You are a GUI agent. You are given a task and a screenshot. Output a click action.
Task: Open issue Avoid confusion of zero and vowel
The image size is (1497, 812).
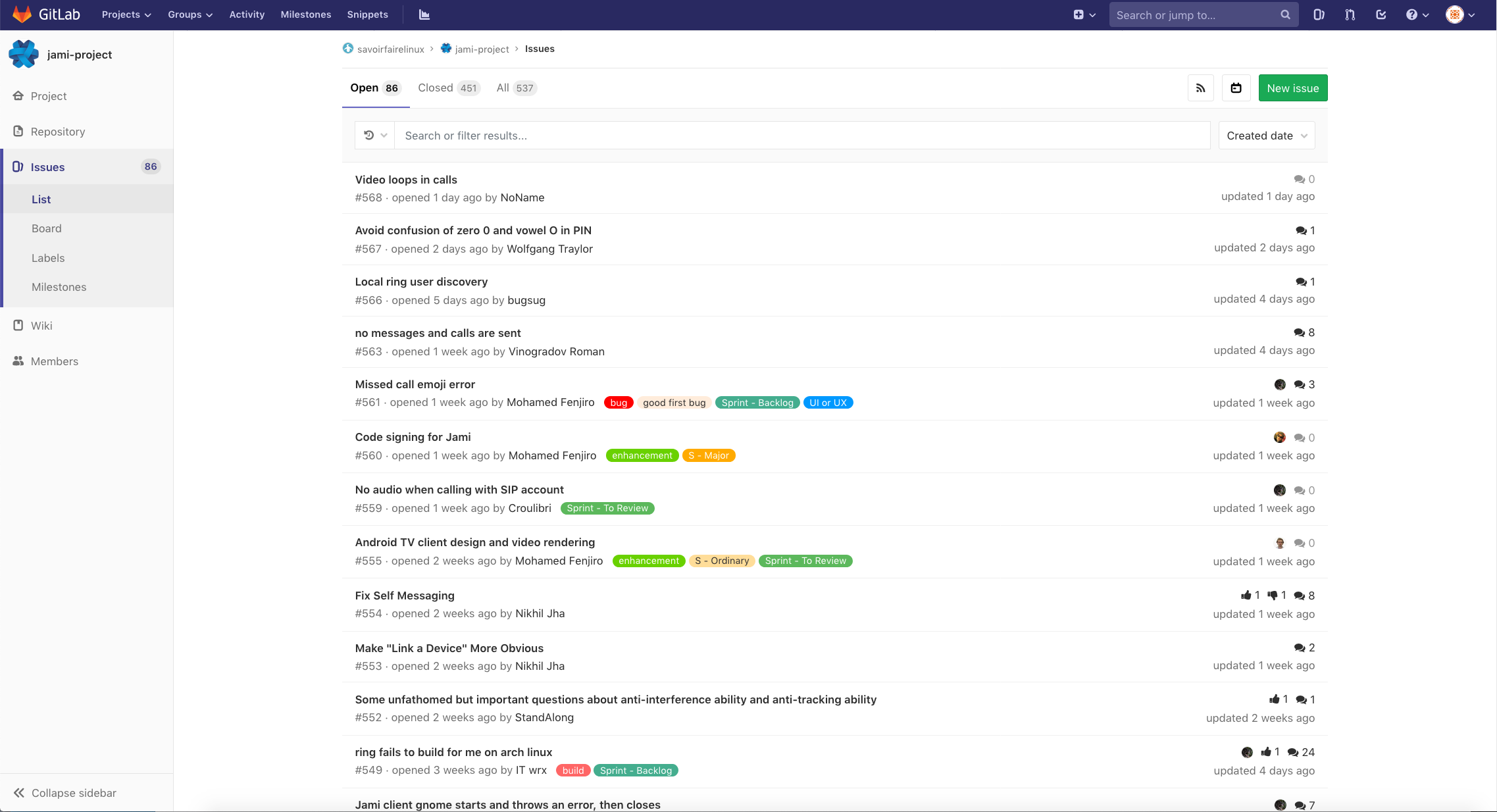[x=473, y=230]
